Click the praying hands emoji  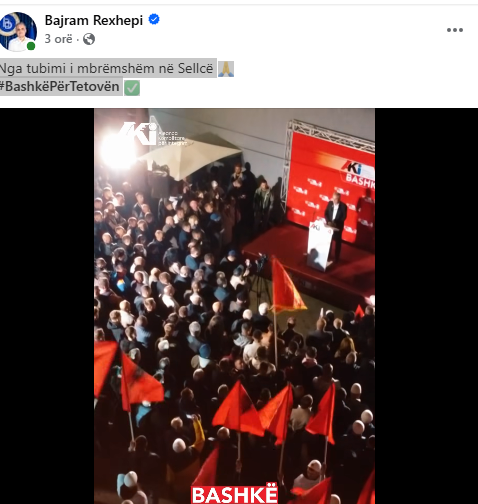point(226,69)
